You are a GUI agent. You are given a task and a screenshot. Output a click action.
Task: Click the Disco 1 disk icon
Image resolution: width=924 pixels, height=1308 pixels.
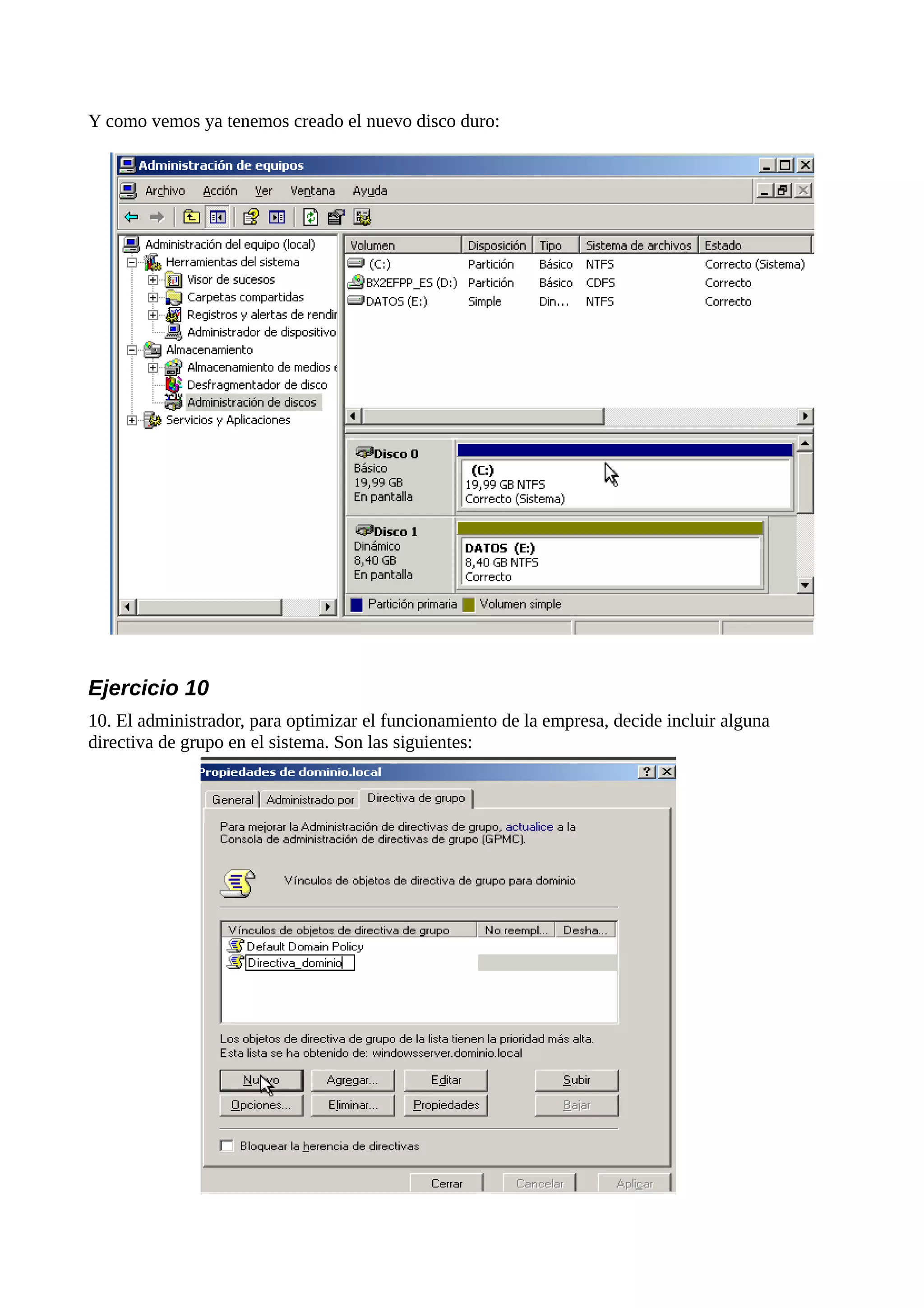(364, 530)
